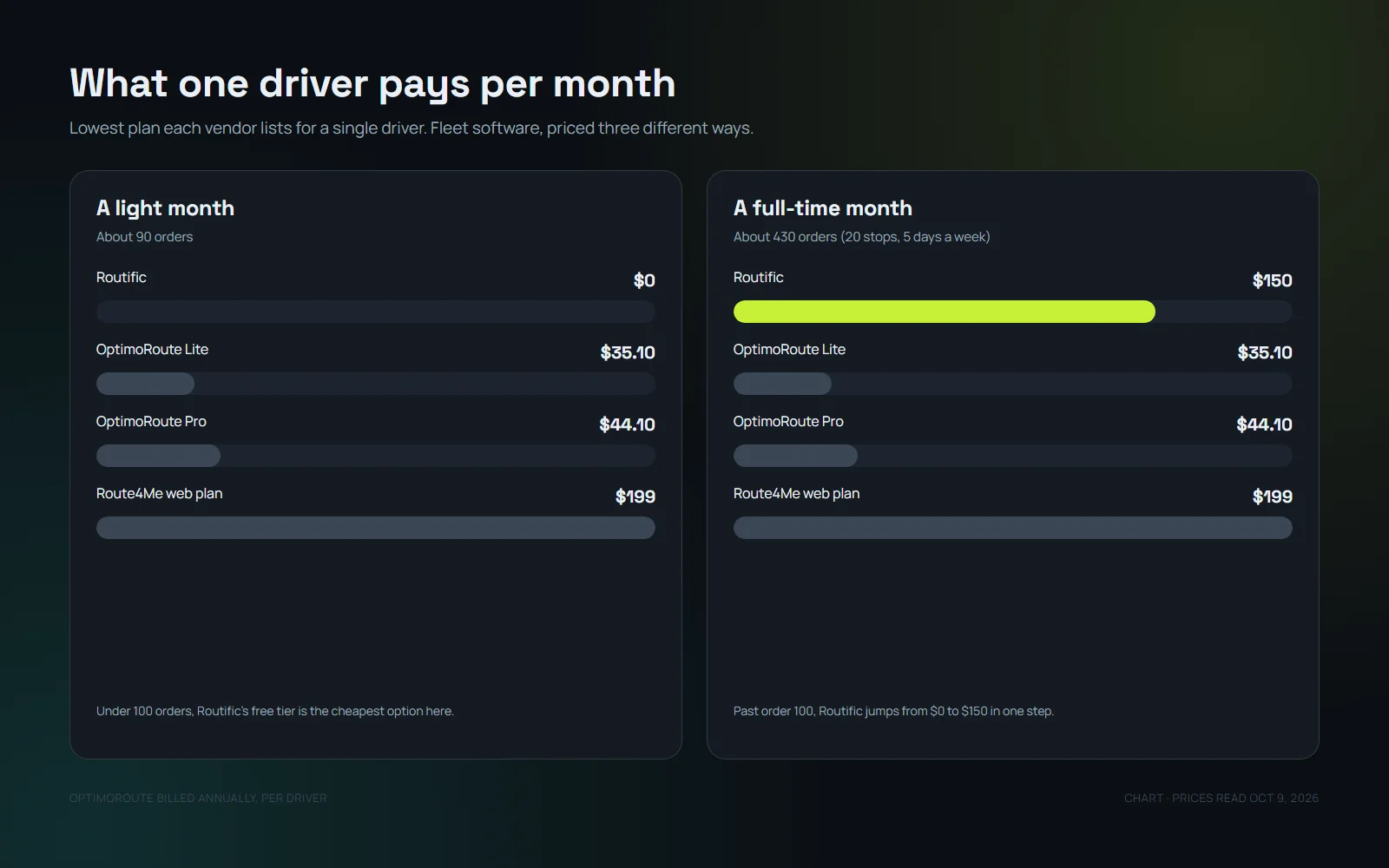This screenshot has width=1389, height=868.
Task: Click OptimoRoute Lite label in full-time month card
Action: (789, 350)
